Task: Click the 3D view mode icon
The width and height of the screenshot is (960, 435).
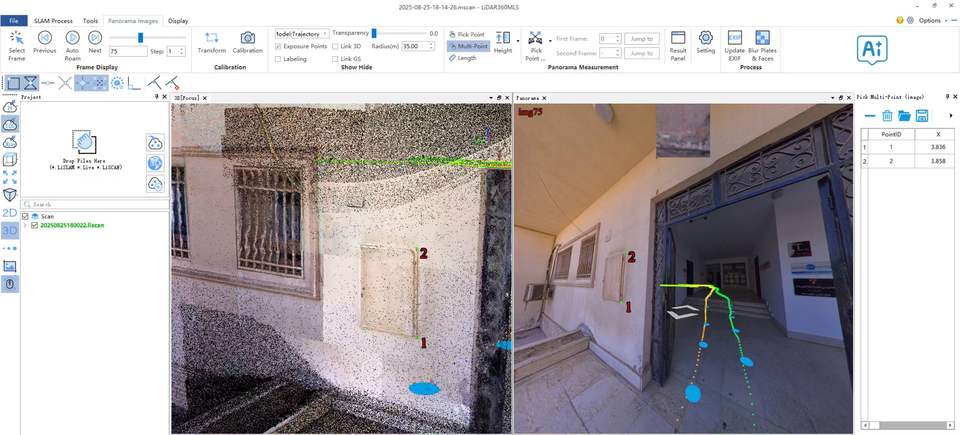Action: (10, 230)
